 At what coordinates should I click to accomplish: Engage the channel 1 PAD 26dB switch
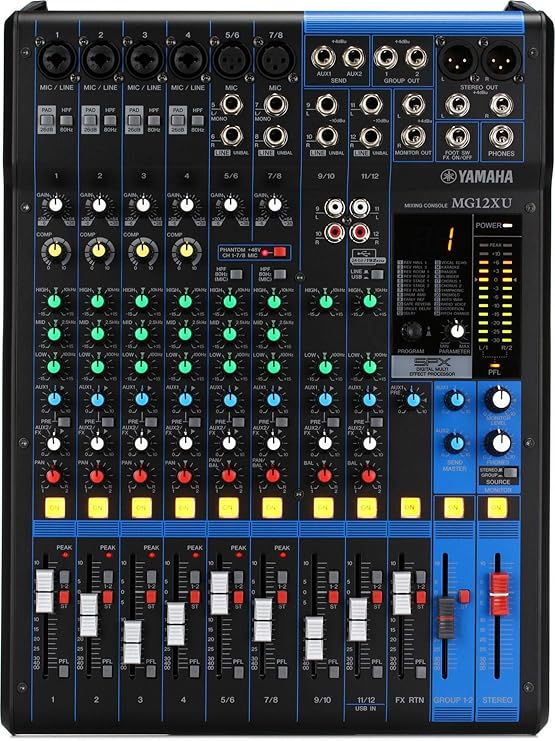(46, 120)
